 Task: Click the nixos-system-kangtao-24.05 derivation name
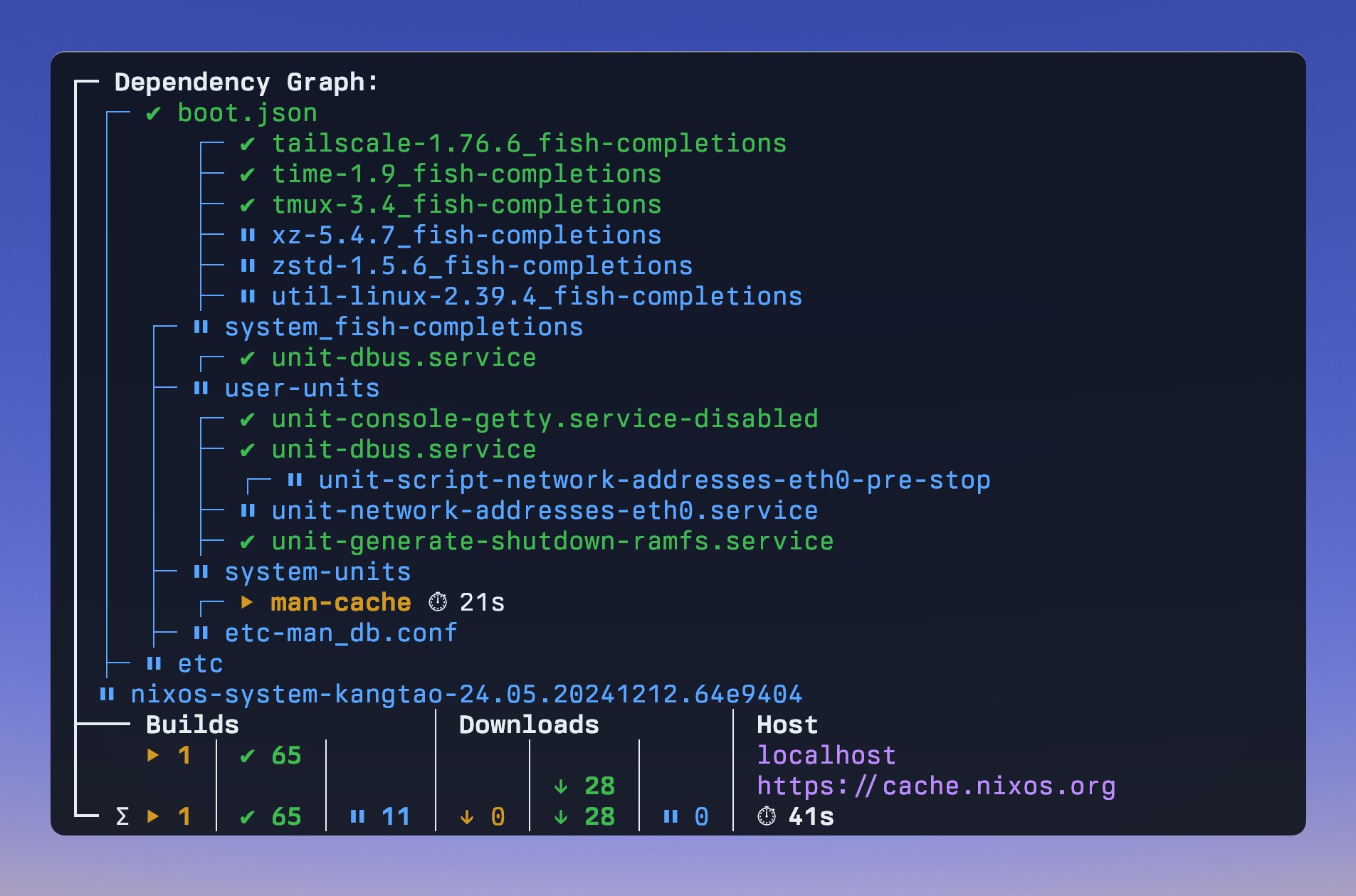coord(466,694)
